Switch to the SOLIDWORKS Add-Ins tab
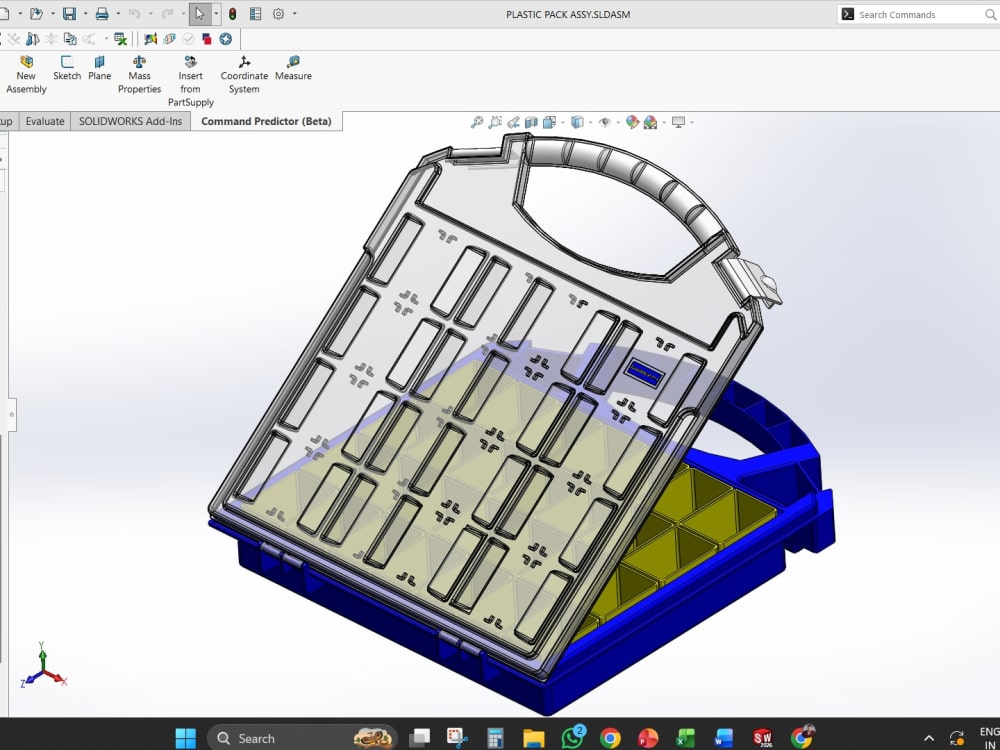 point(130,121)
